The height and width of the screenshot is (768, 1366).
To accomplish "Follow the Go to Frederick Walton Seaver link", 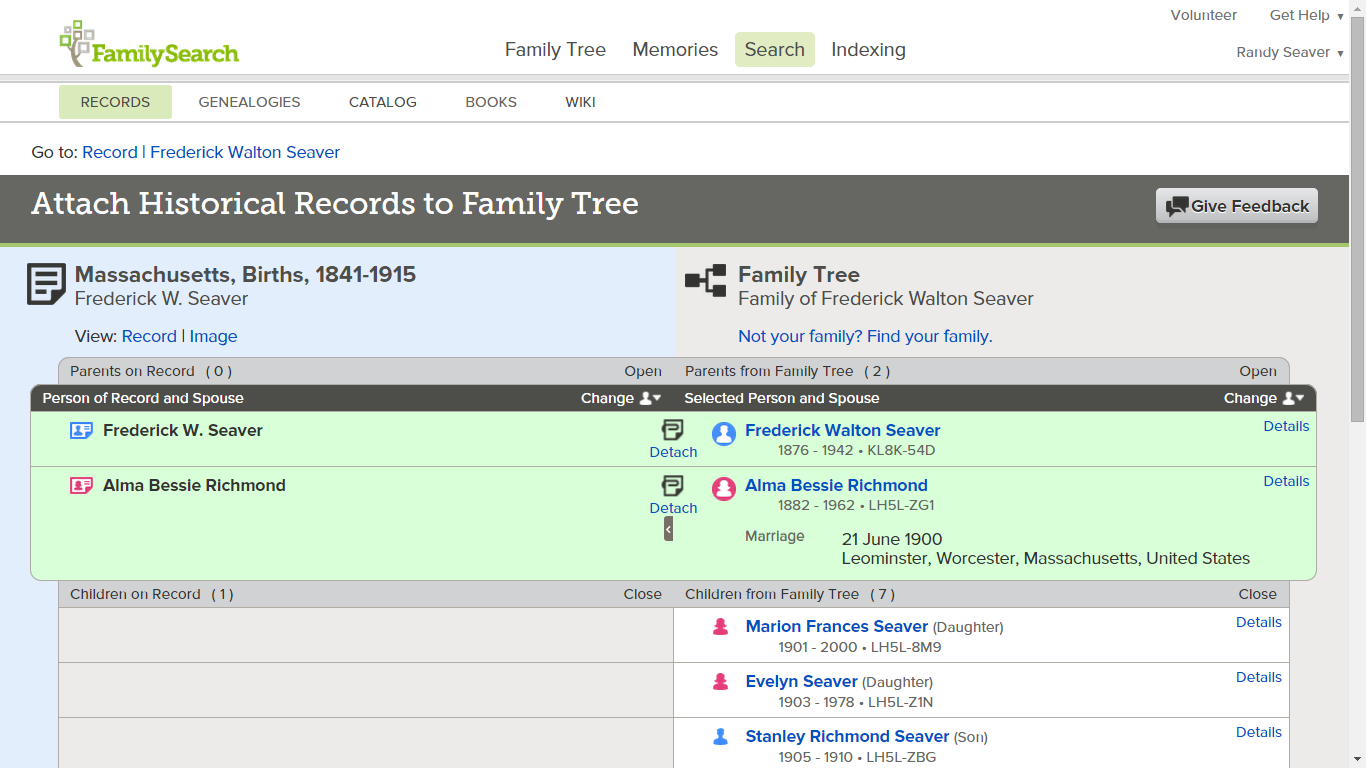I will (x=245, y=152).
